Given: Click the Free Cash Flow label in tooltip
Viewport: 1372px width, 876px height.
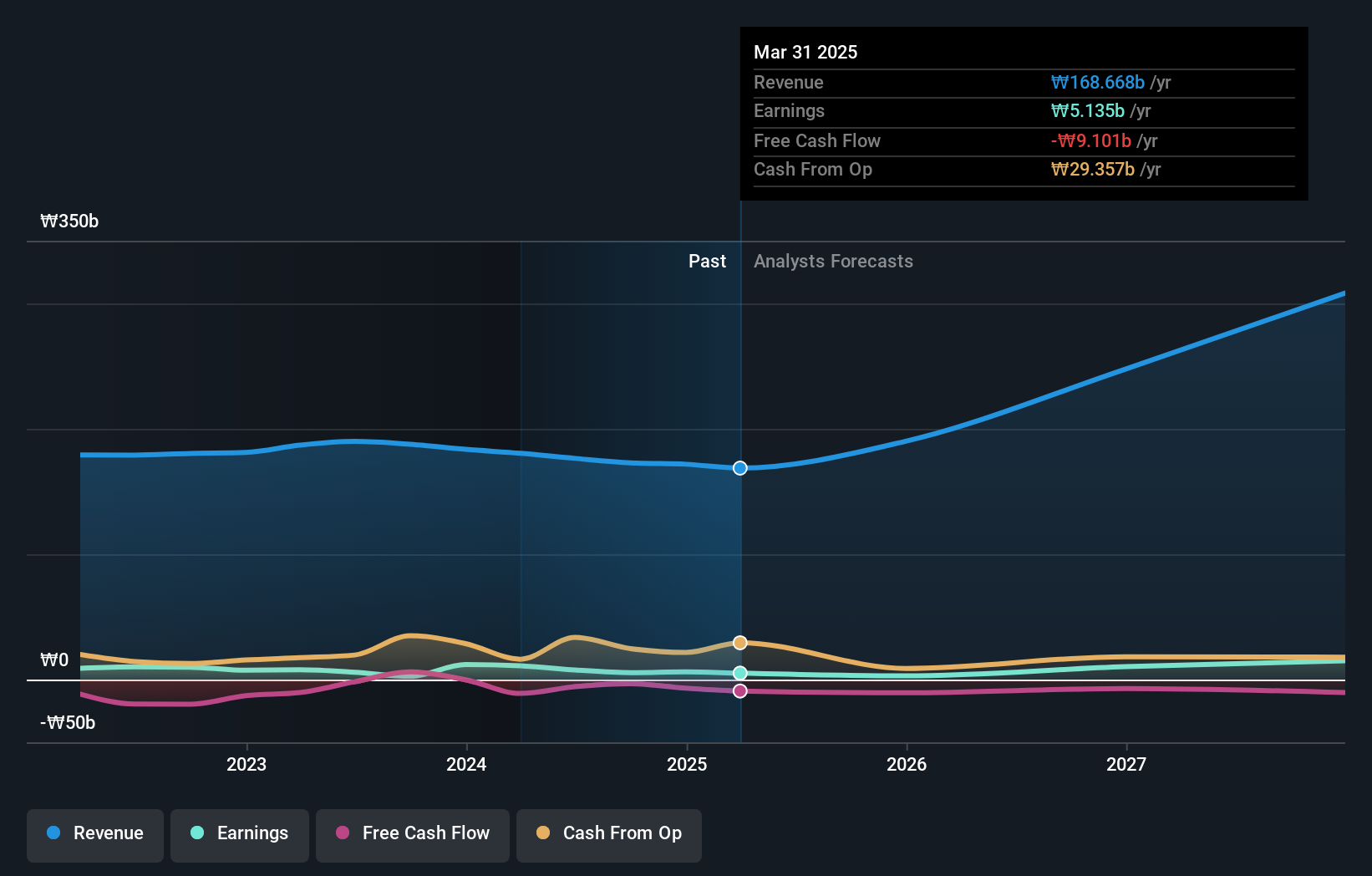Looking at the screenshot, I should 817,141.
